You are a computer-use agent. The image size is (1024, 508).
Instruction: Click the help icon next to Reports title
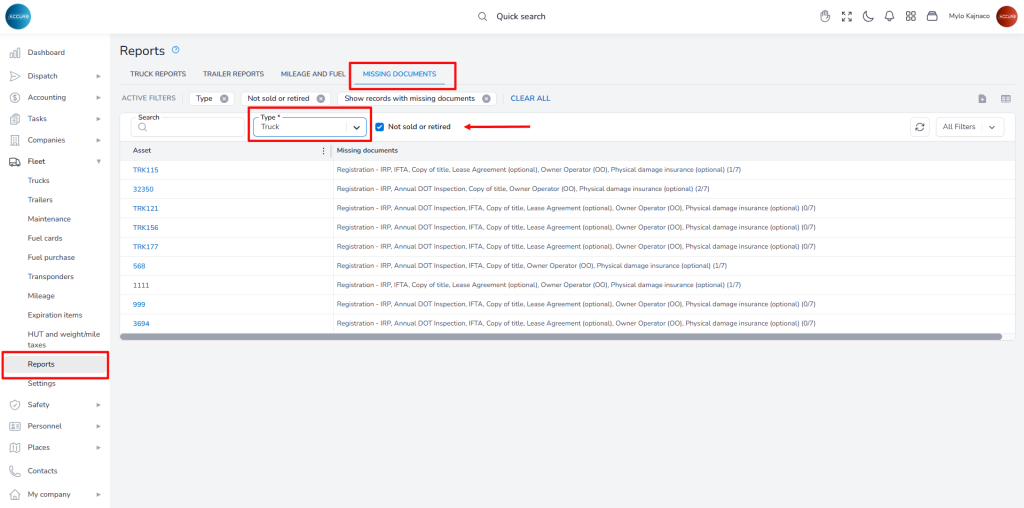(176, 50)
